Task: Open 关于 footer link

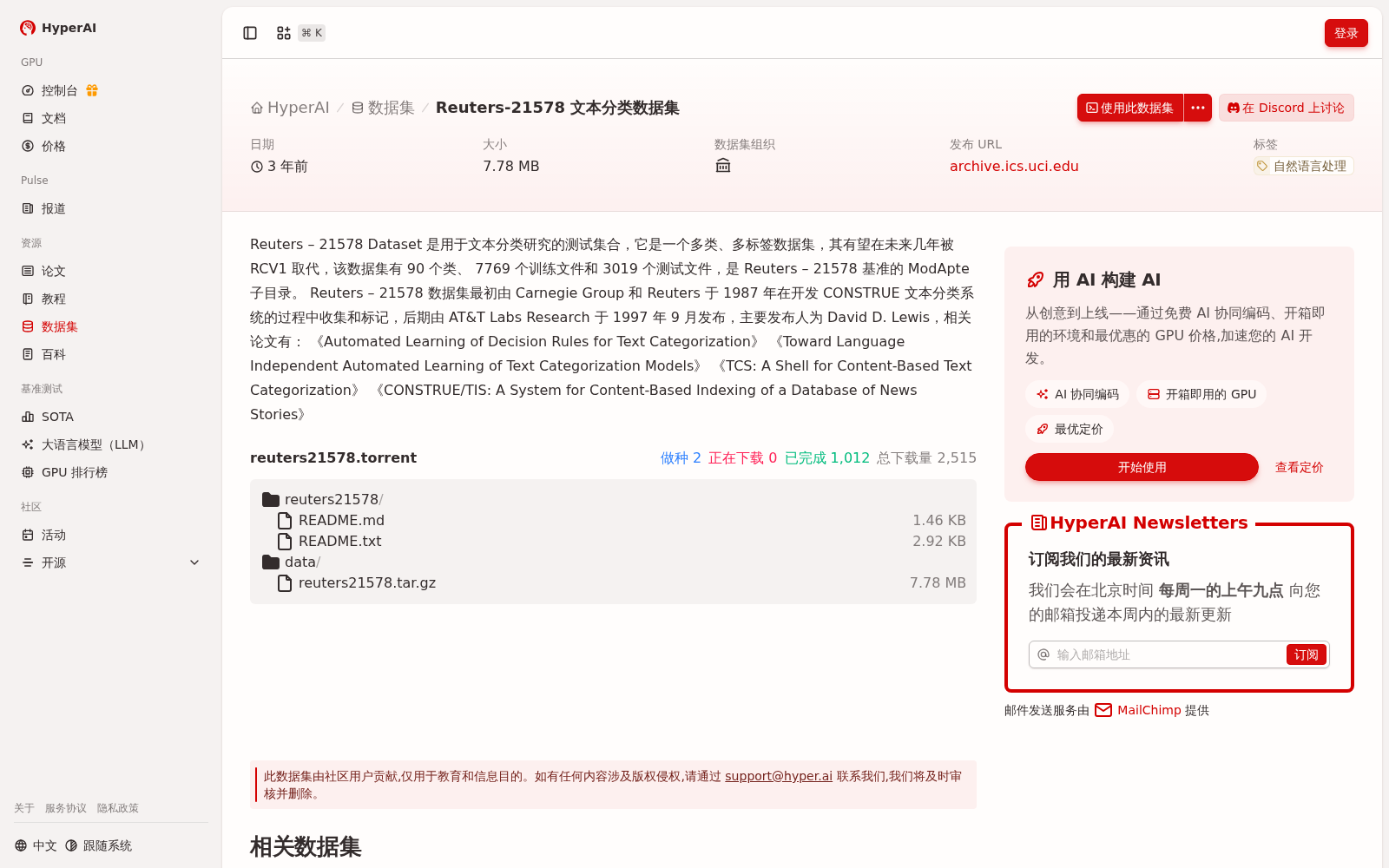Action: pos(24,808)
